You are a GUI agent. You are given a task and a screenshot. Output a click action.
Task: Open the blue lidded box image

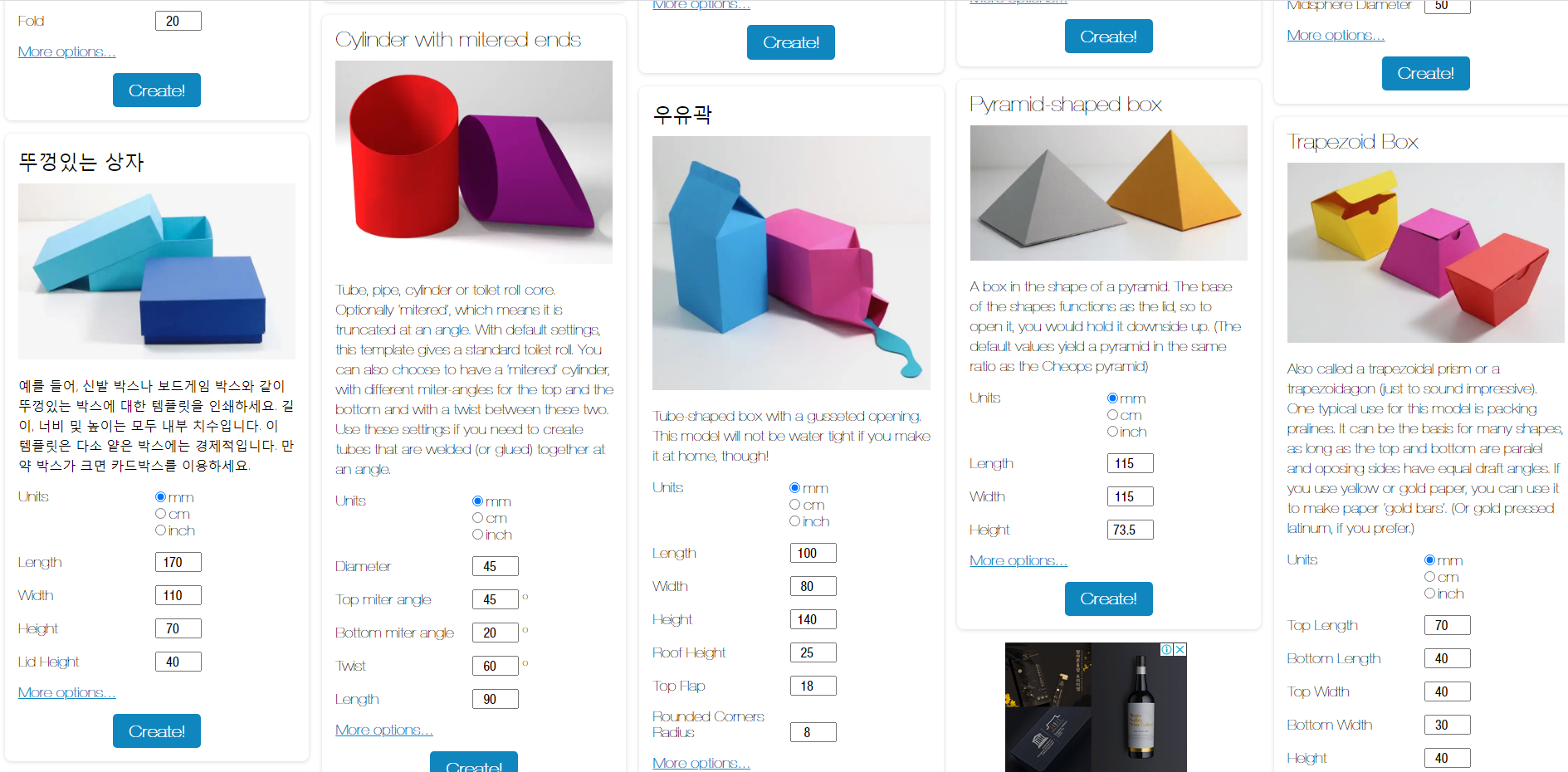(157, 271)
